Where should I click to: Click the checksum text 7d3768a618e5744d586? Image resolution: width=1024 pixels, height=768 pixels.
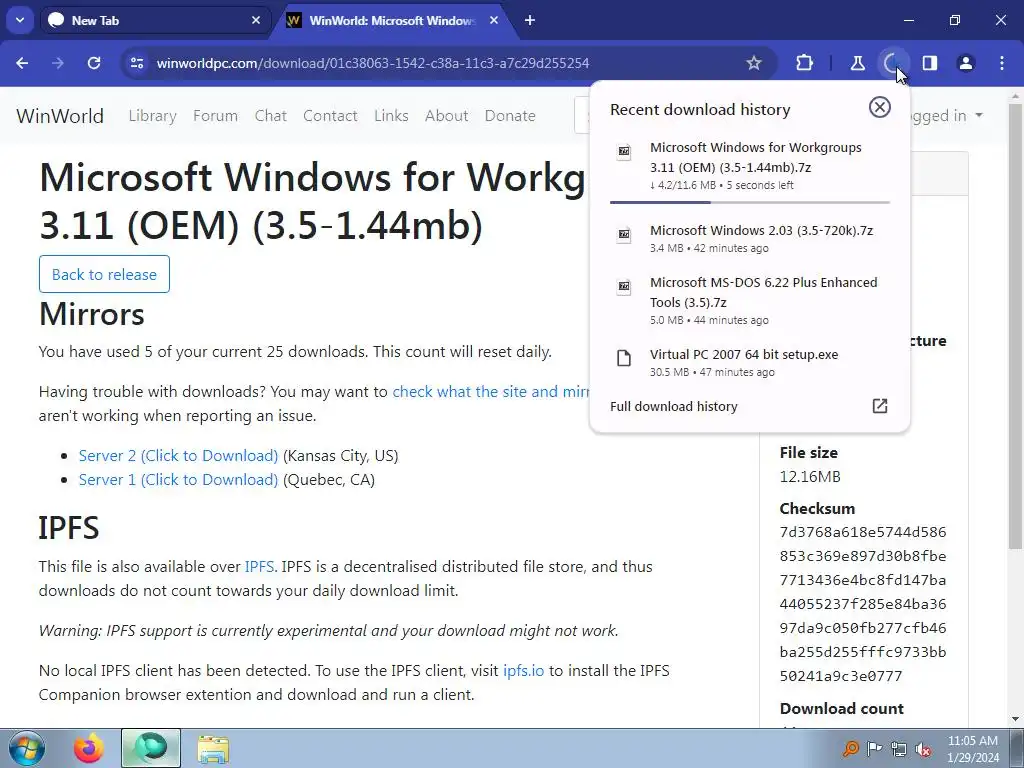point(863,532)
